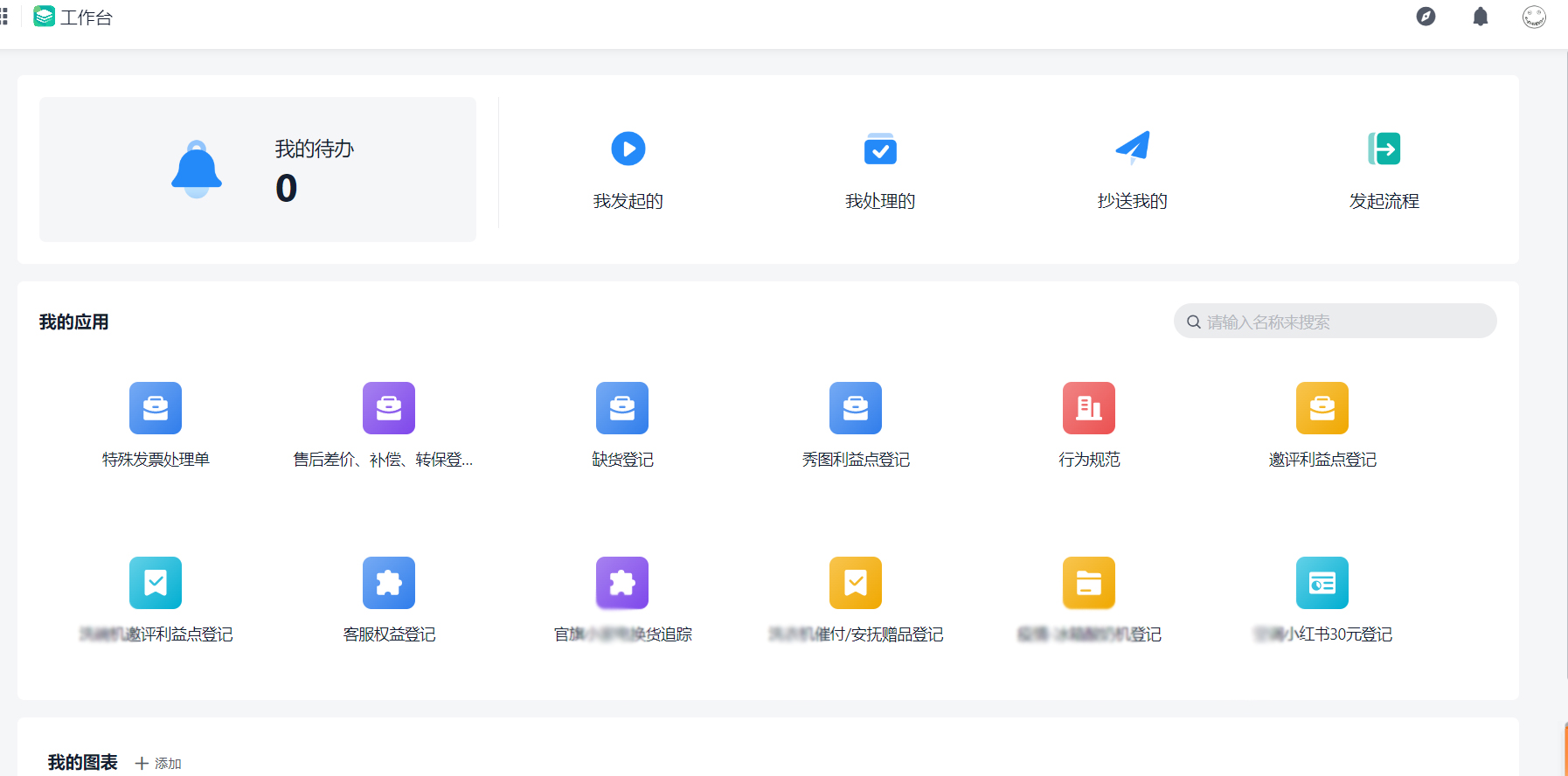Open the 秀图利益点登记 app
The width and height of the screenshot is (1568, 776).
point(856,408)
